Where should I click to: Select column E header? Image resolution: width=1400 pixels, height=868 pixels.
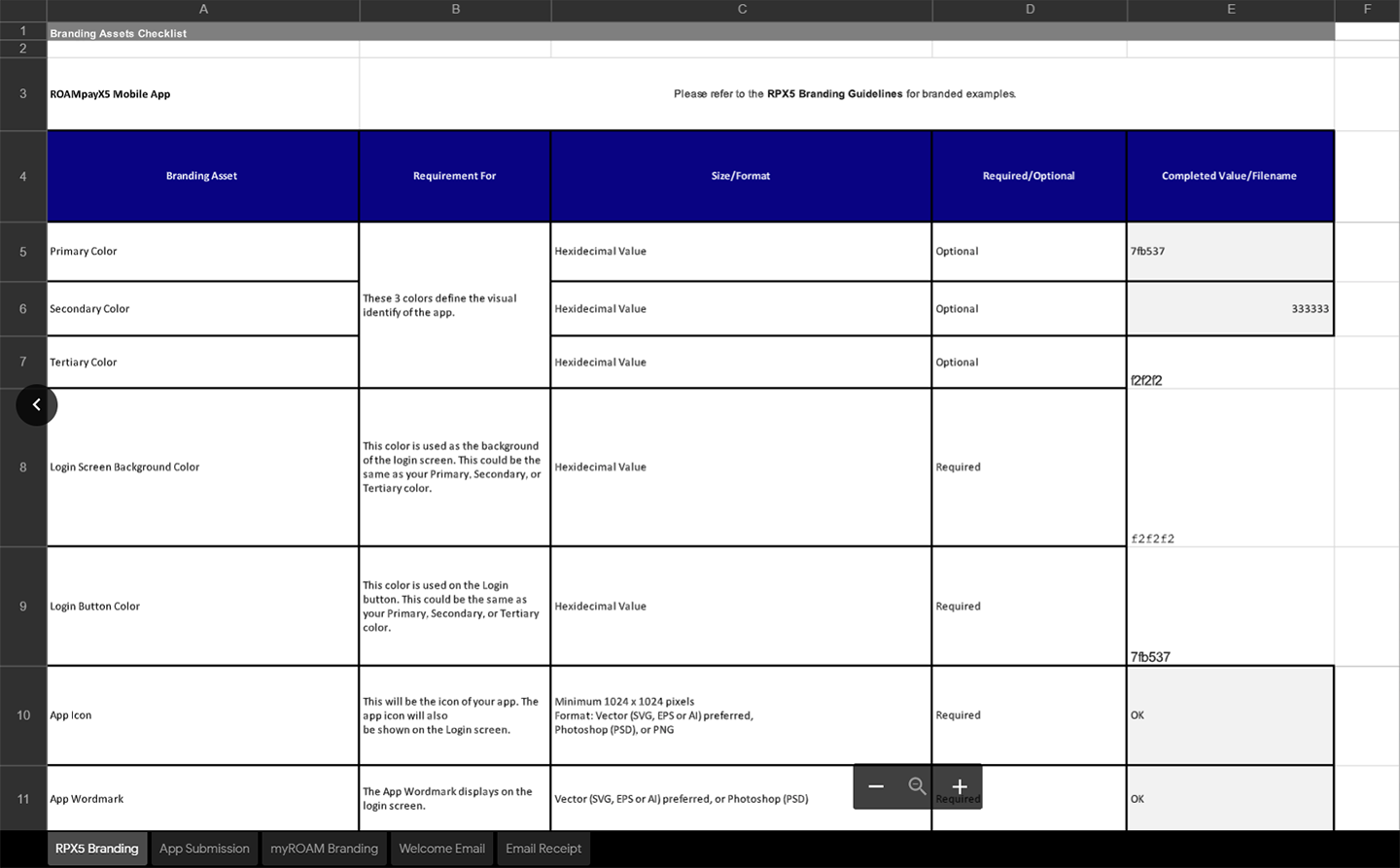[x=1231, y=10]
